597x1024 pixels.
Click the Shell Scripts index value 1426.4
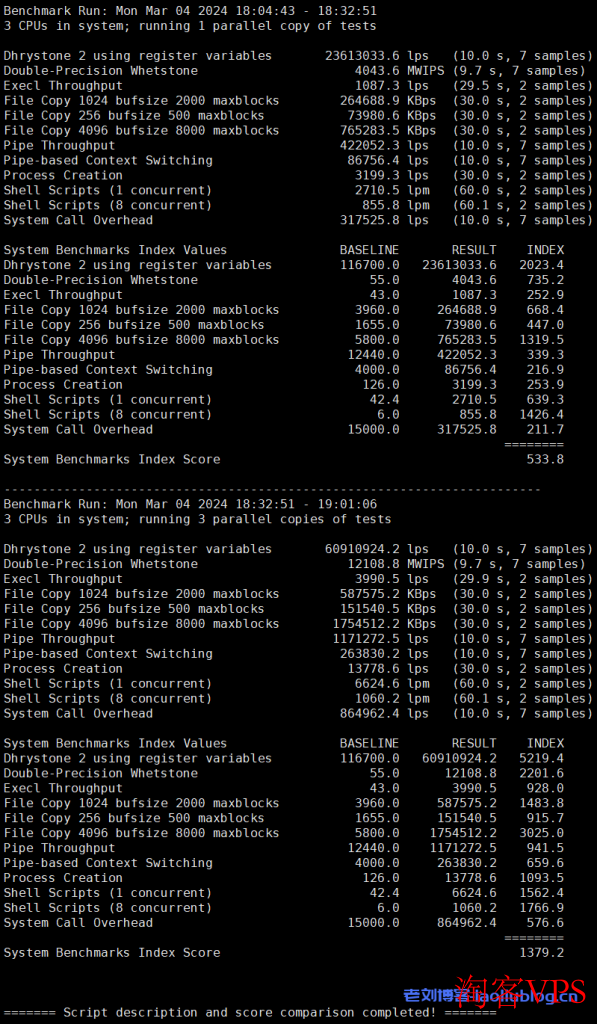tap(541, 415)
